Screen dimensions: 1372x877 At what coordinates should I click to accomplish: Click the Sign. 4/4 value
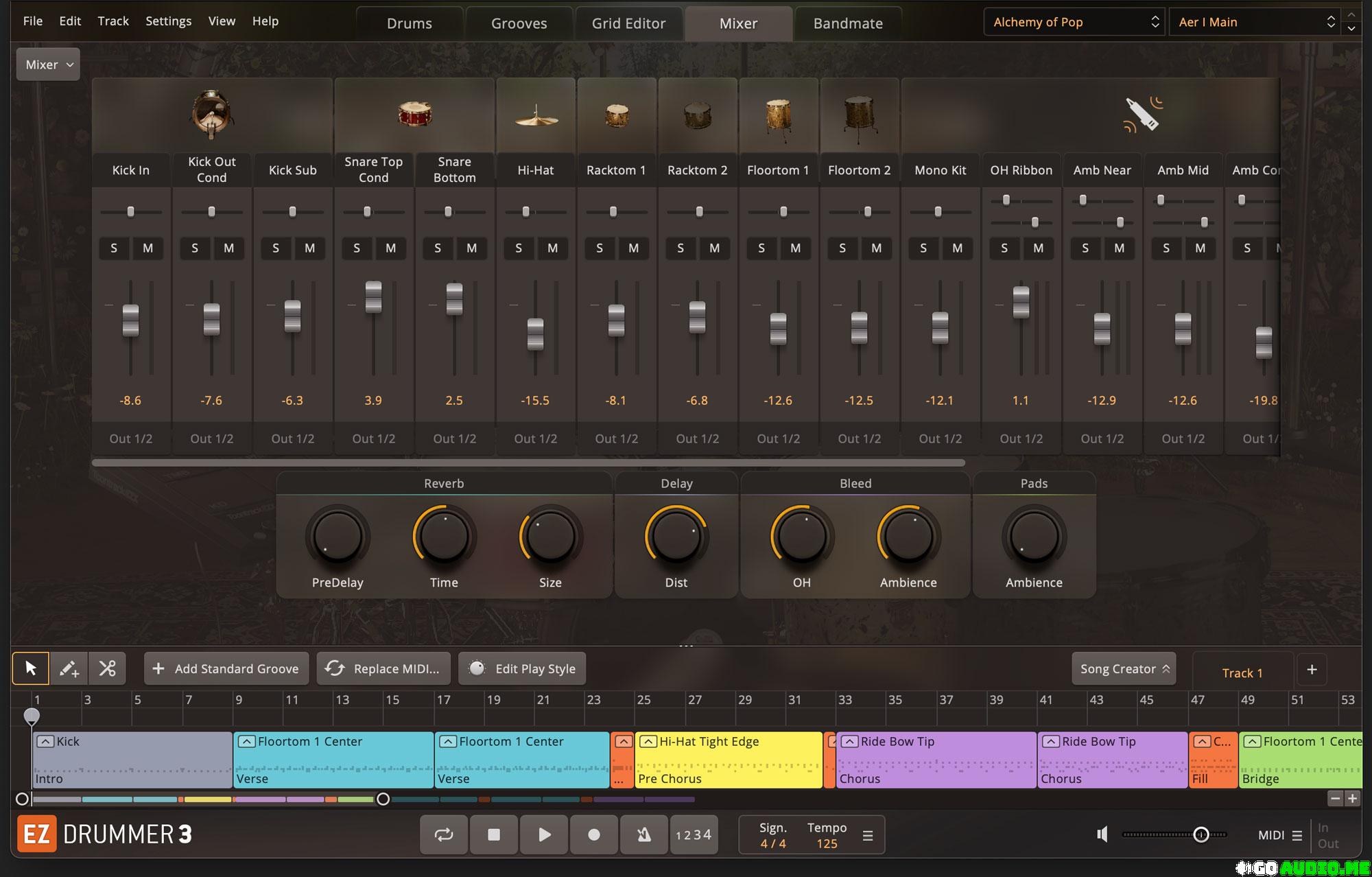click(x=773, y=843)
